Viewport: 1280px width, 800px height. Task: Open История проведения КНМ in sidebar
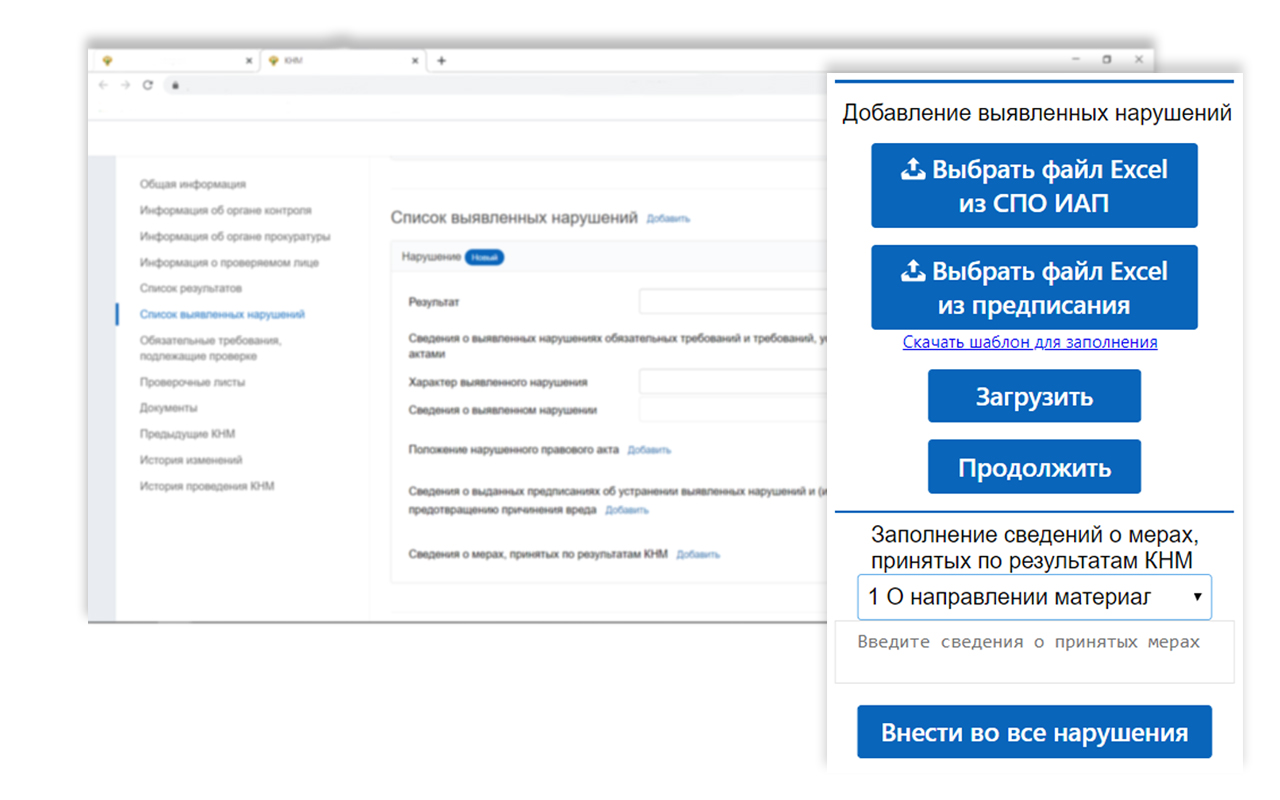point(206,486)
